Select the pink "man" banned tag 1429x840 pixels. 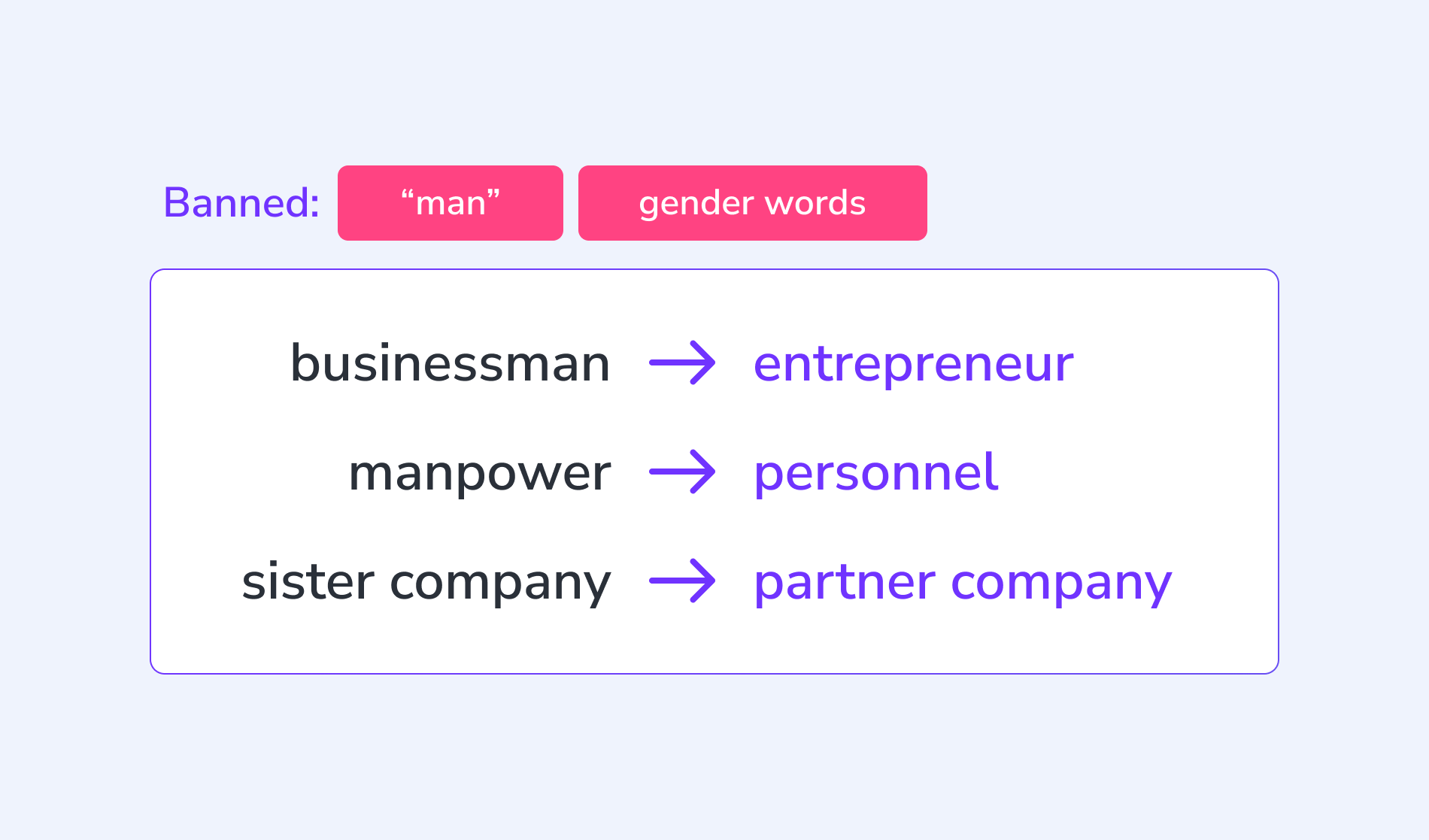[451, 203]
